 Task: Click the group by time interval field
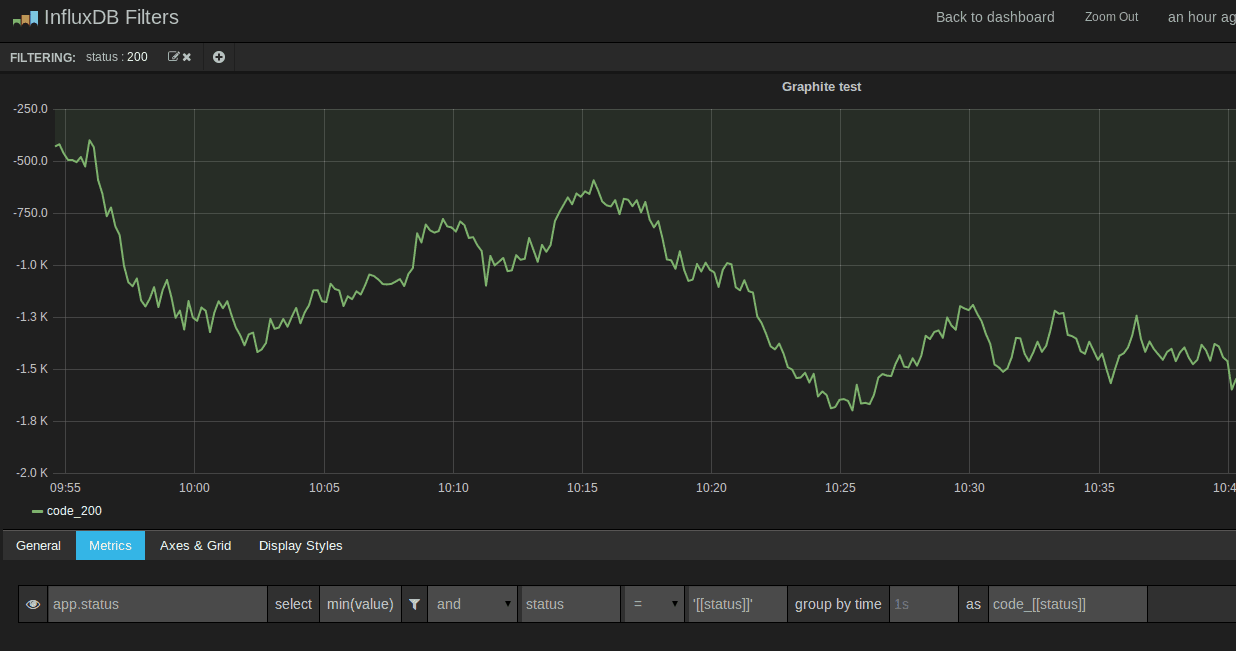coord(924,604)
